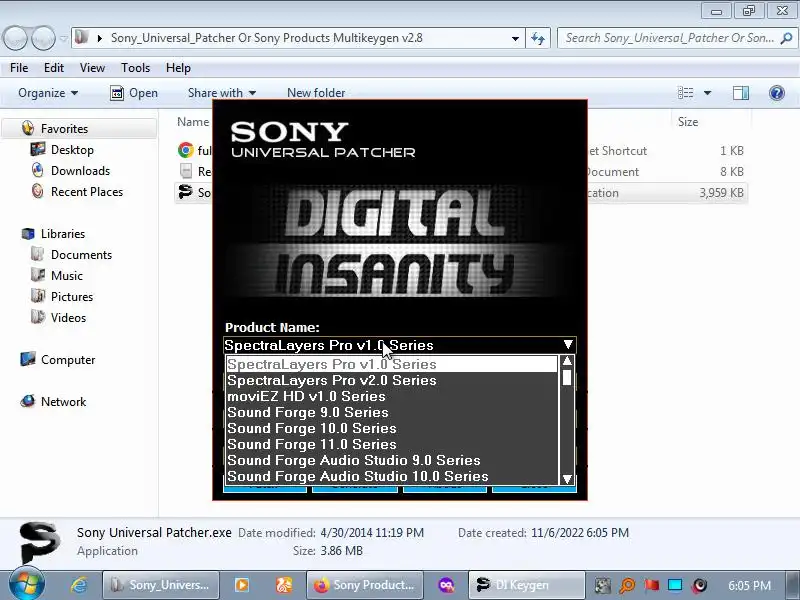The height and width of the screenshot is (600, 800).
Task: Toggle the Explorer preview pane icon
Action: (741, 93)
